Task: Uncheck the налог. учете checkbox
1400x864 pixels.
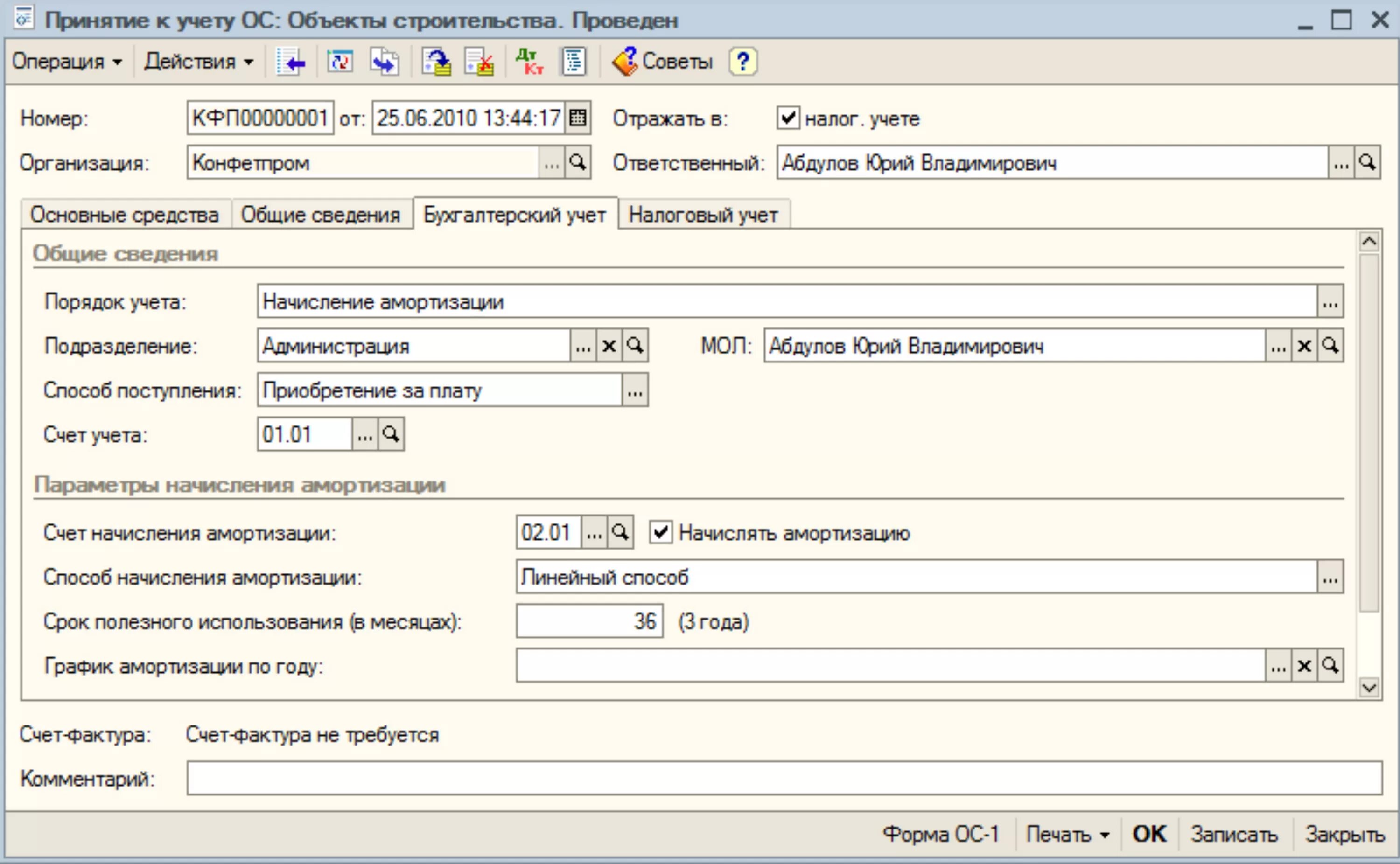Action: click(x=788, y=118)
